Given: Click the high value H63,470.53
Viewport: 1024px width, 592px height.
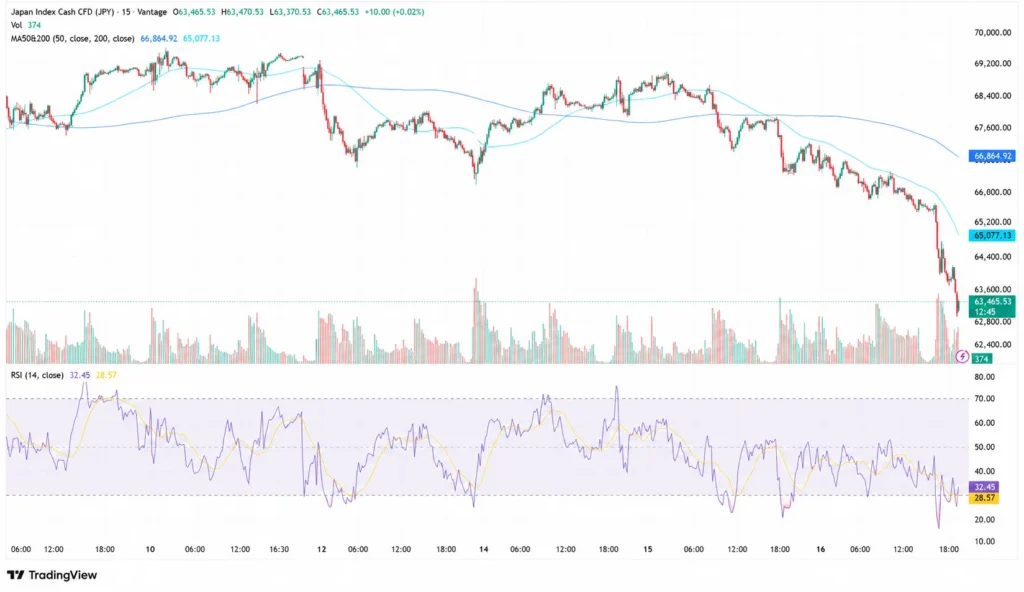Looking at the screenshot, I should (242, 12).
